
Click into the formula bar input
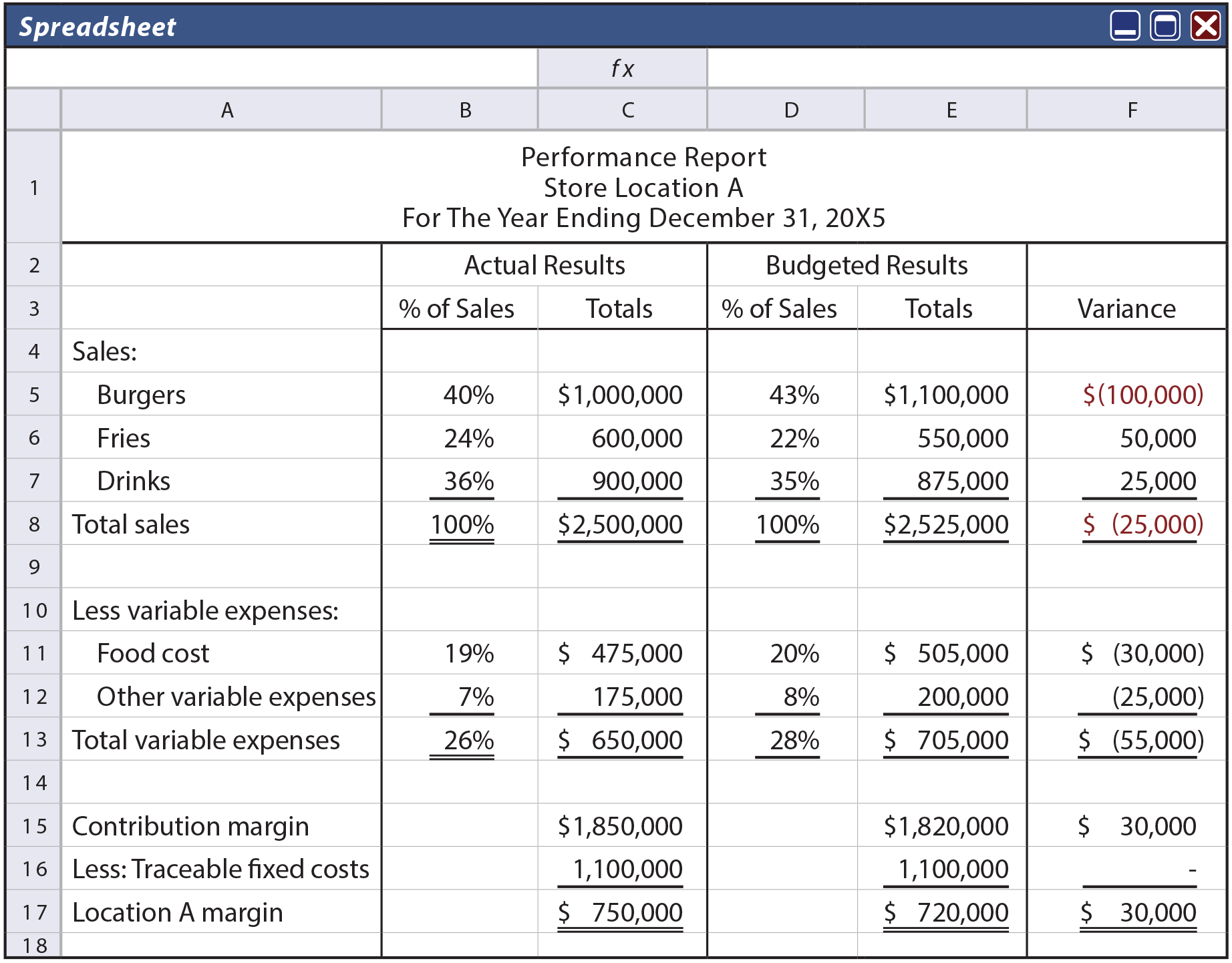[966, 68]
